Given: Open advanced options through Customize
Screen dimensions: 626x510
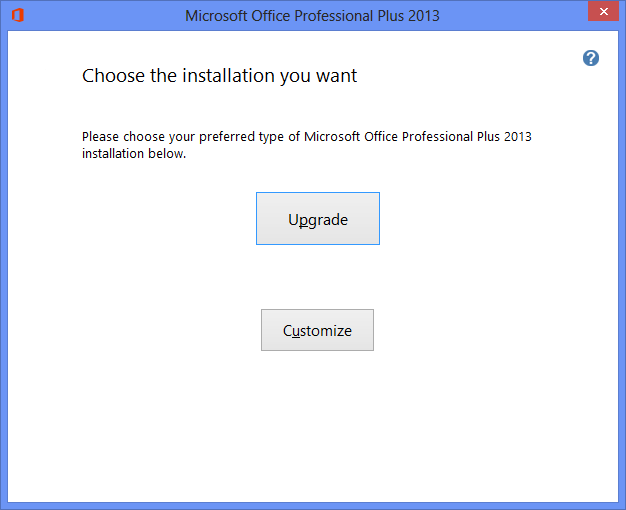Looking at the screenshot, I should (317, 330).
